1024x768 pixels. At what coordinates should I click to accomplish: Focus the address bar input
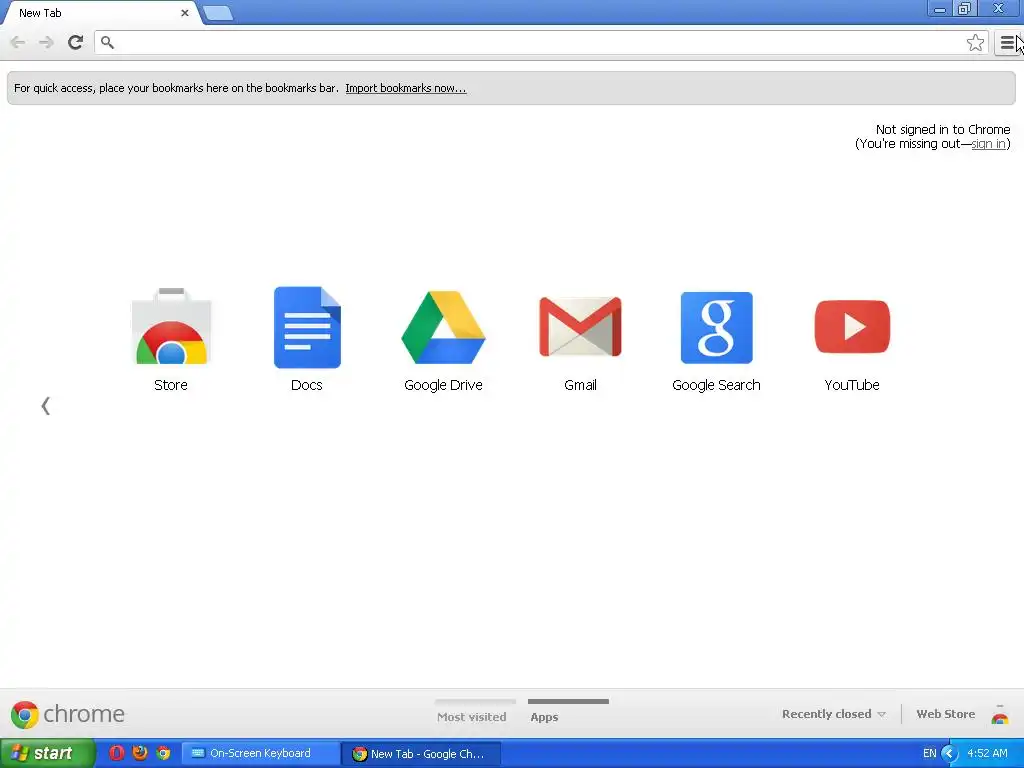coord(539,42)
